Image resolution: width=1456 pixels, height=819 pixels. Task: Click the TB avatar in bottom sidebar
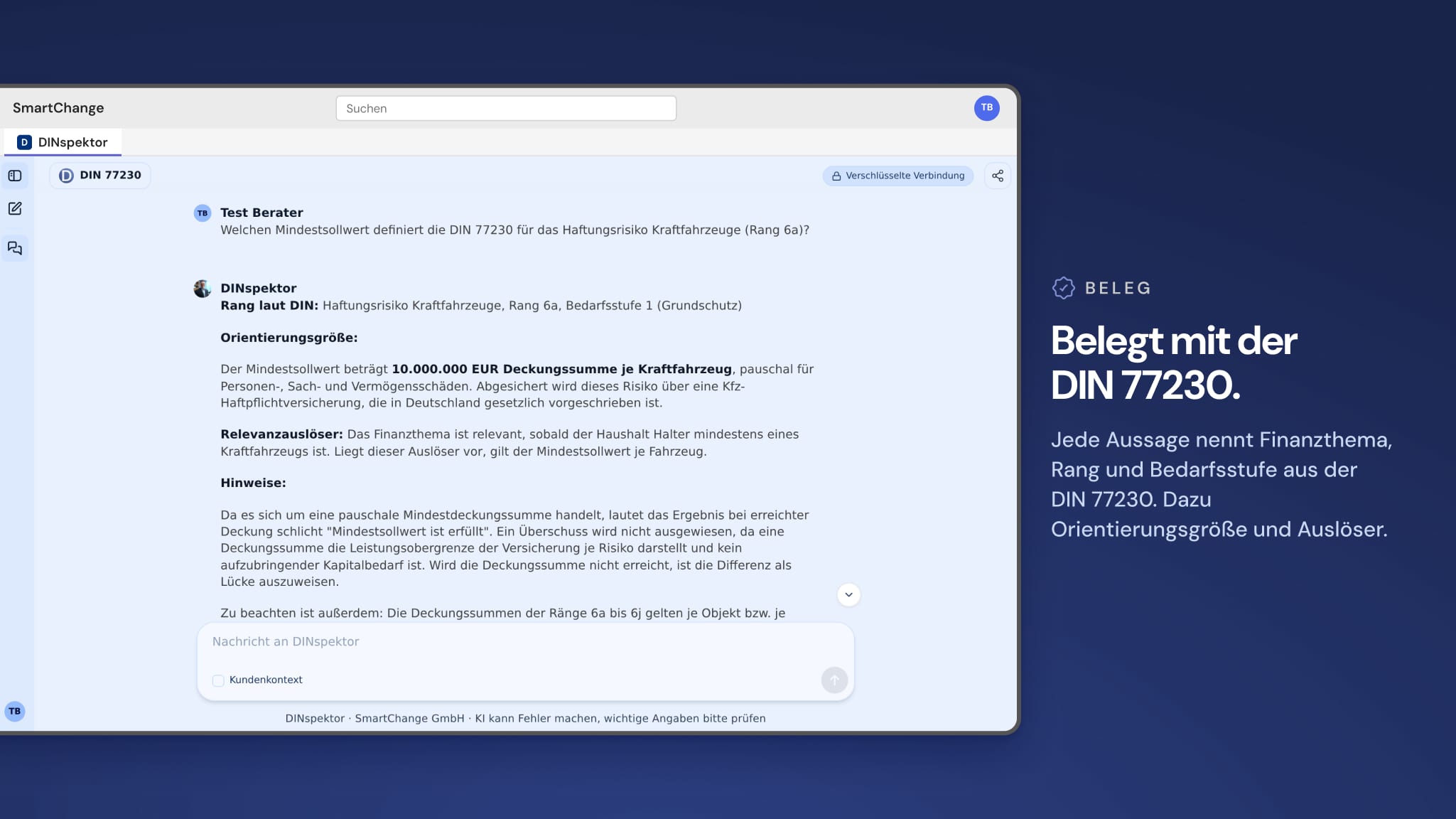pyautogui.click(x=15, y=711)
